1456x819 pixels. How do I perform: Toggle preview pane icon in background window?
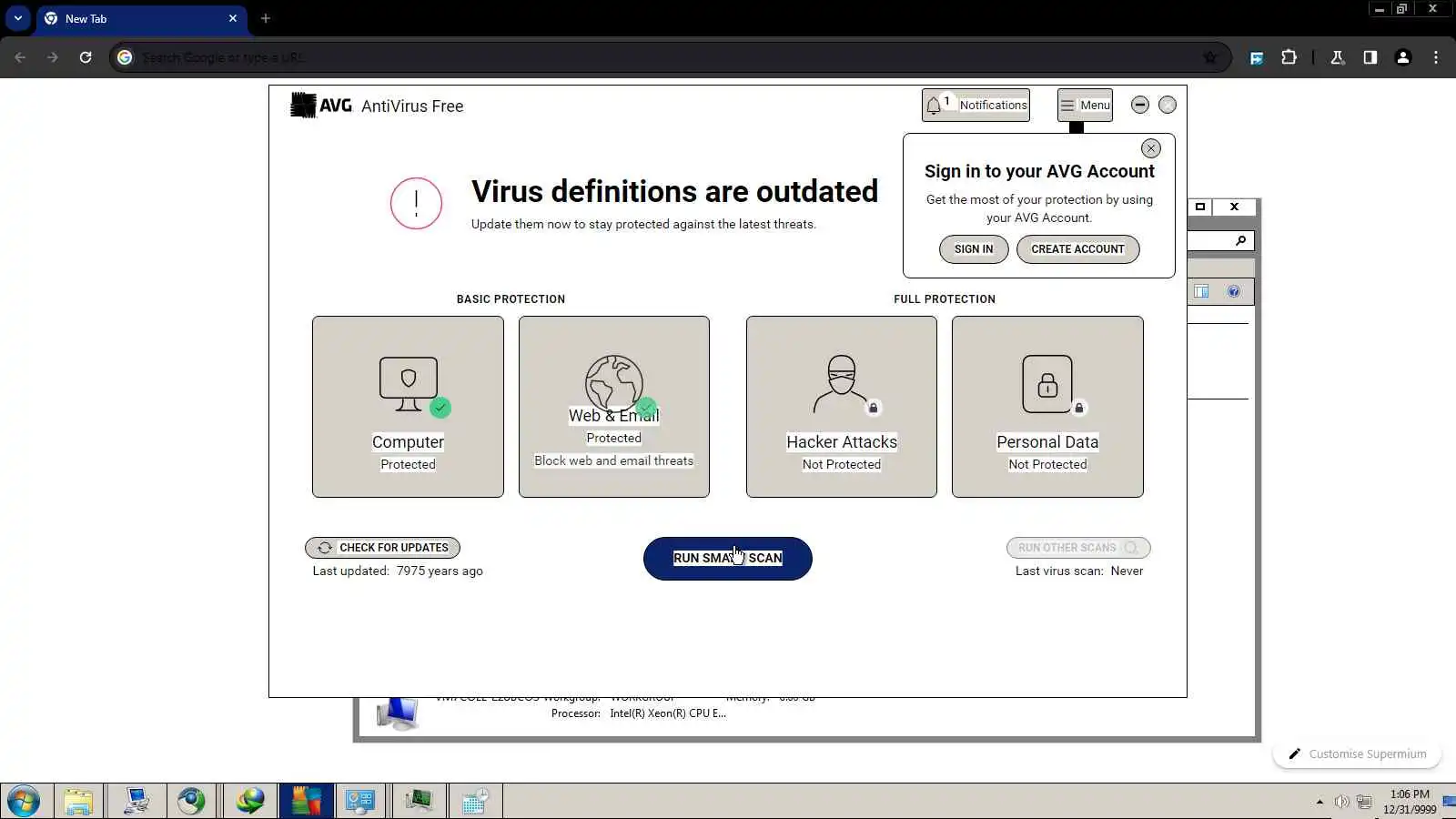click(x=1201, y=291)
